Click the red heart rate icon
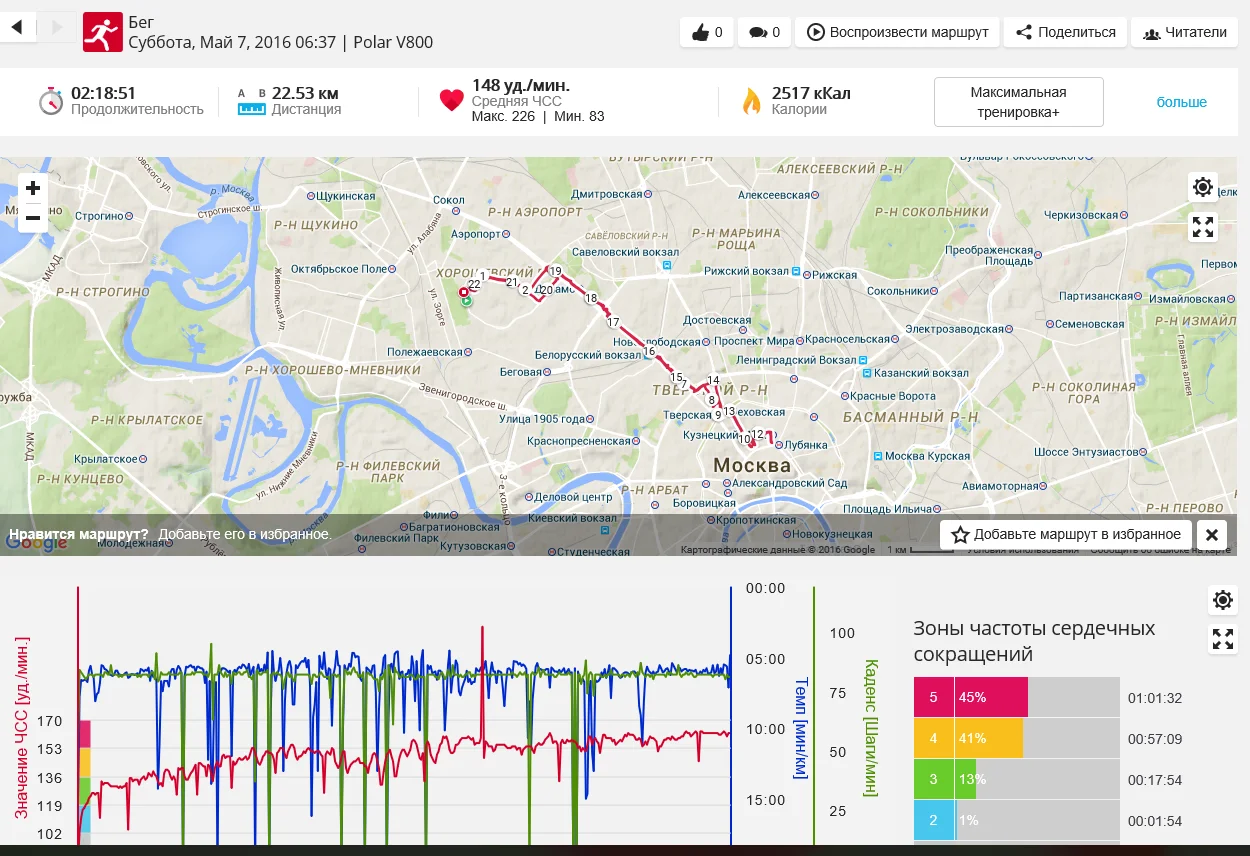 click(x=452, y=101)
